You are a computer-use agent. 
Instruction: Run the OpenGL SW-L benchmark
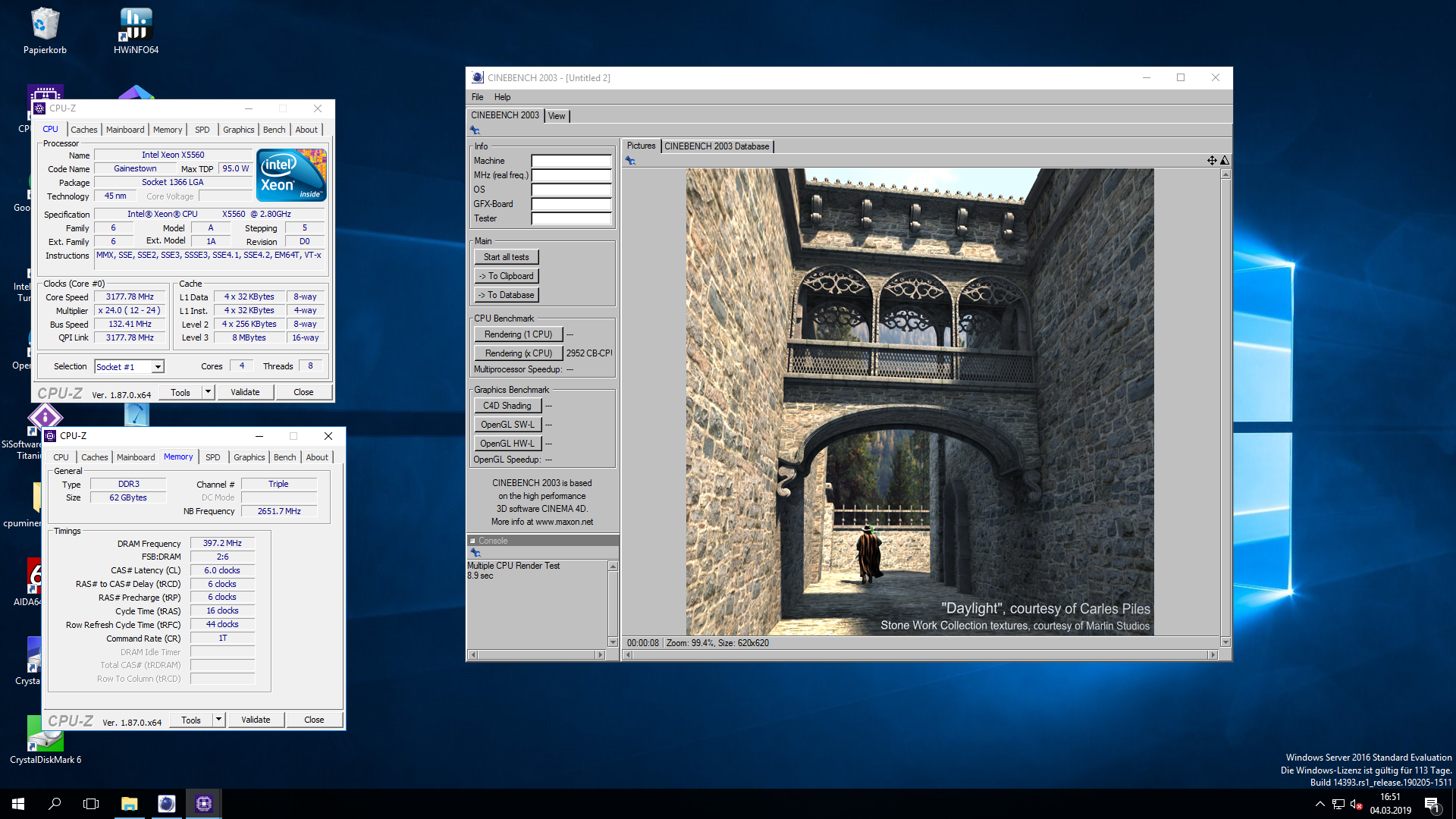coord(507,425)
